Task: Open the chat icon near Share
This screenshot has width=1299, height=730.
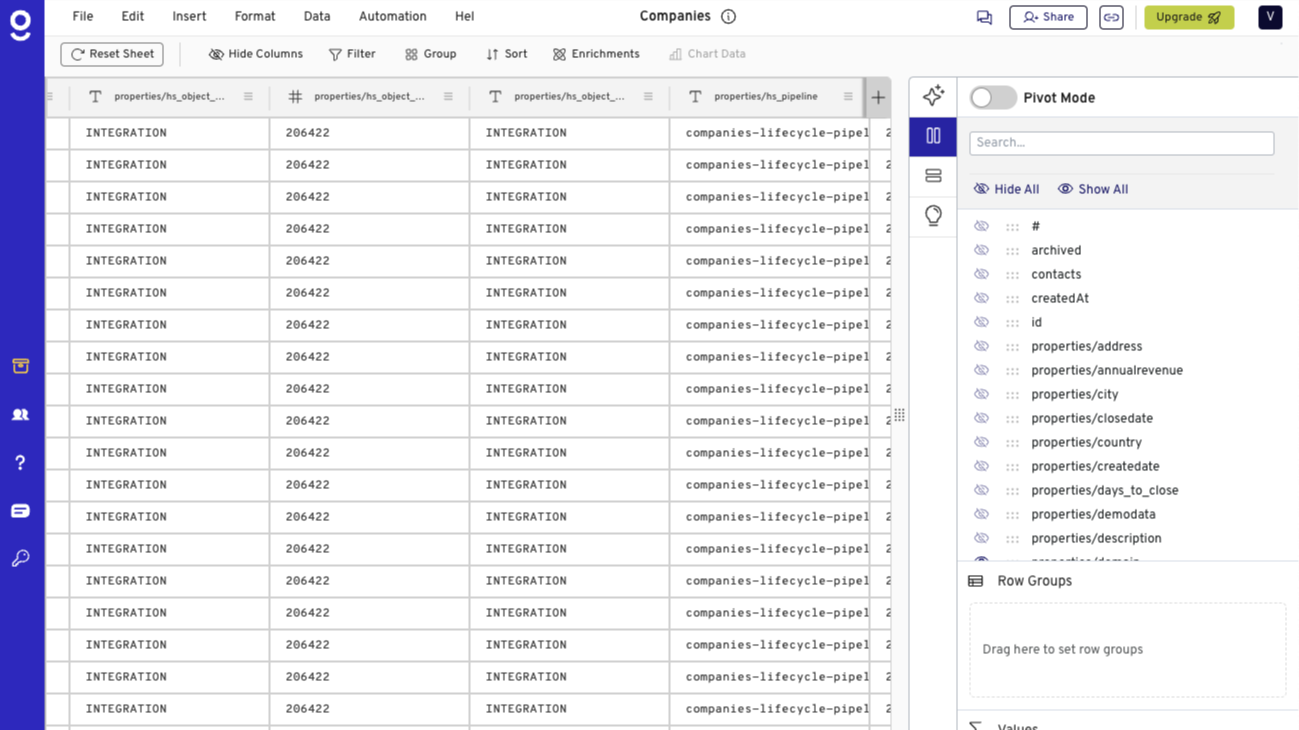Action: [984, 17]
